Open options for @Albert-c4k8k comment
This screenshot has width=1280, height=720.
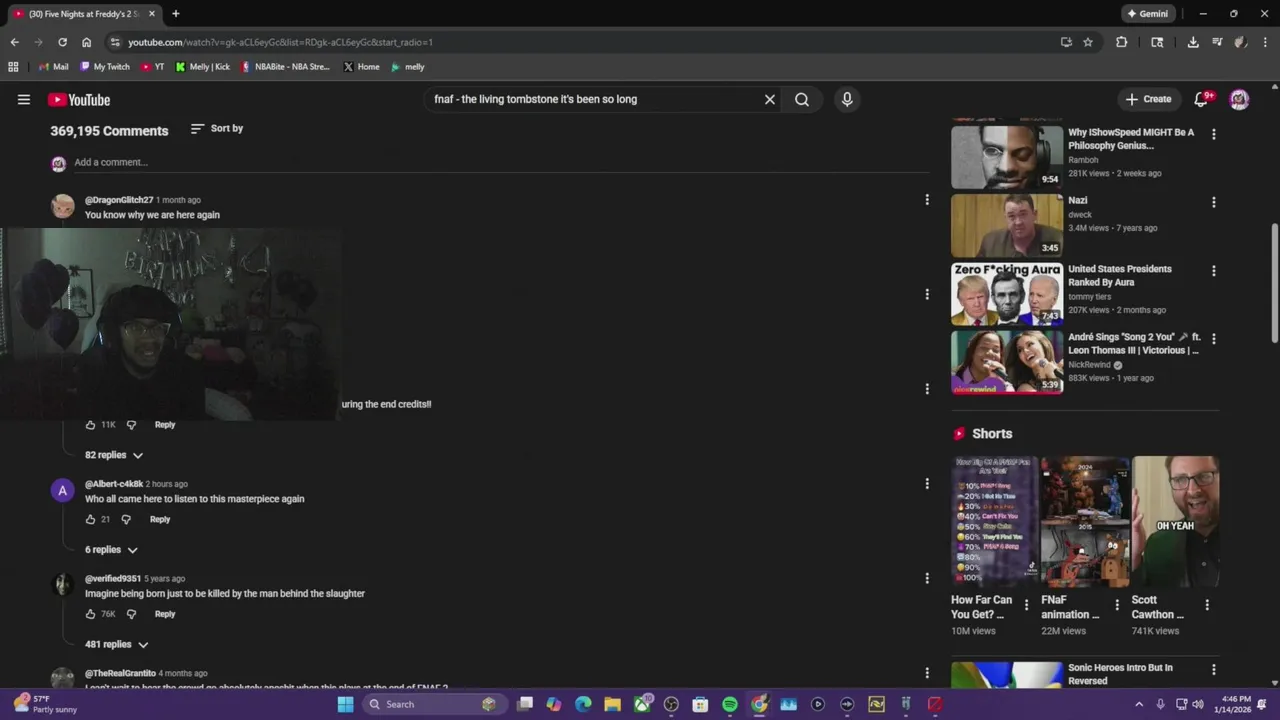coord(927,484)
